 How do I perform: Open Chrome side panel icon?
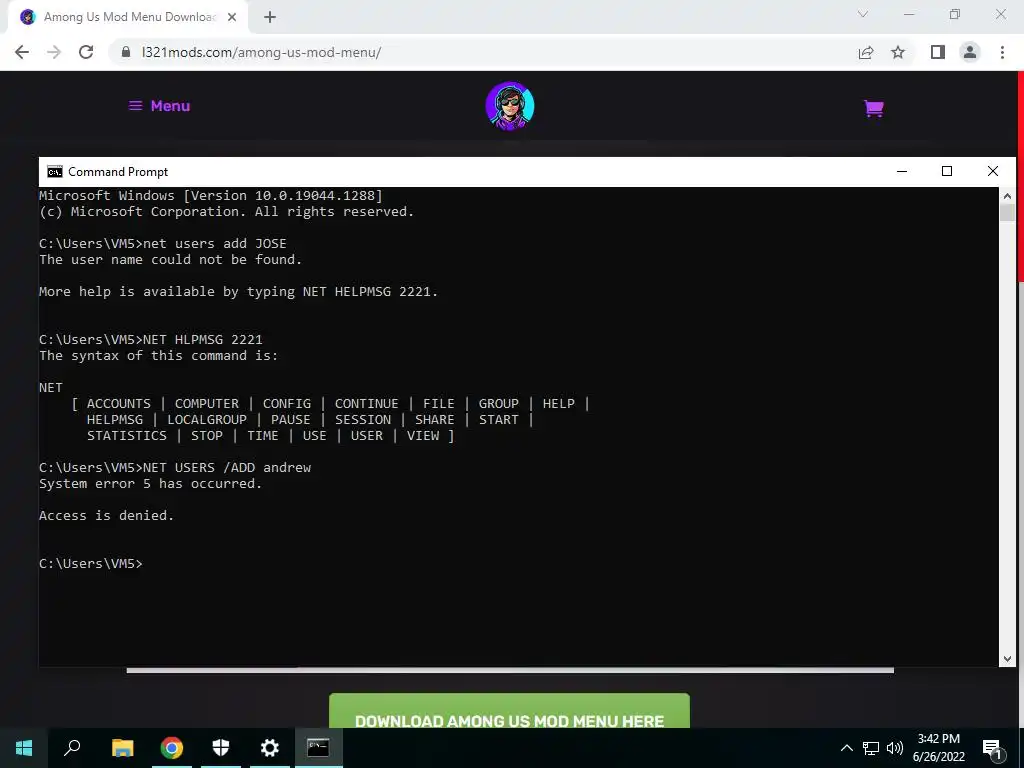click(x=938, y=52)
